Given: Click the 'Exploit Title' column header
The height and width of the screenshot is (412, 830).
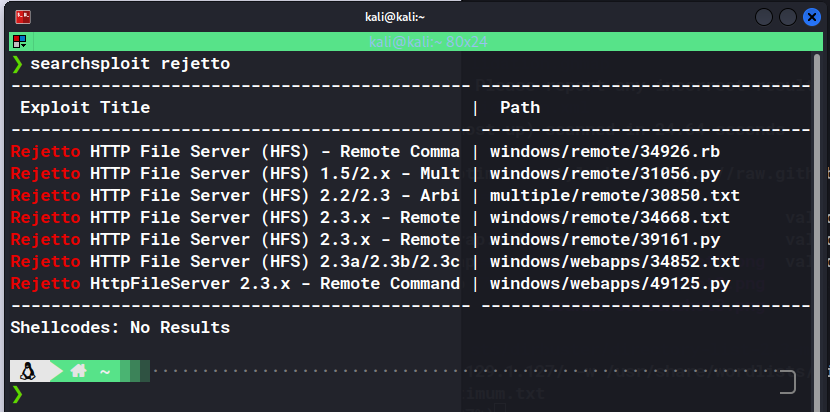Looking at the screenshot, I should pos(85,108).
